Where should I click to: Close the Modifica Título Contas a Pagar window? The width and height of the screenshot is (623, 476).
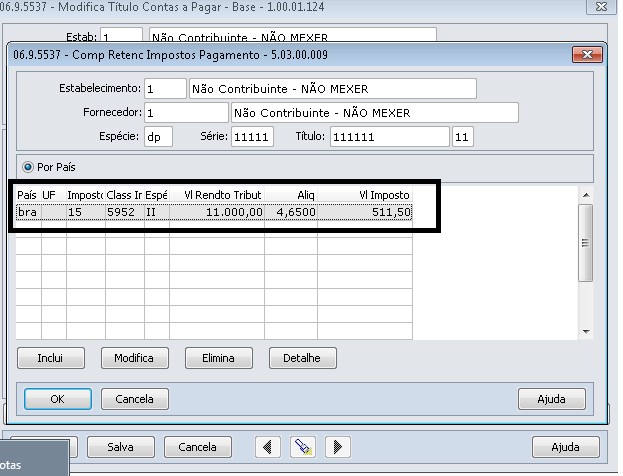(x=602, y=7)
